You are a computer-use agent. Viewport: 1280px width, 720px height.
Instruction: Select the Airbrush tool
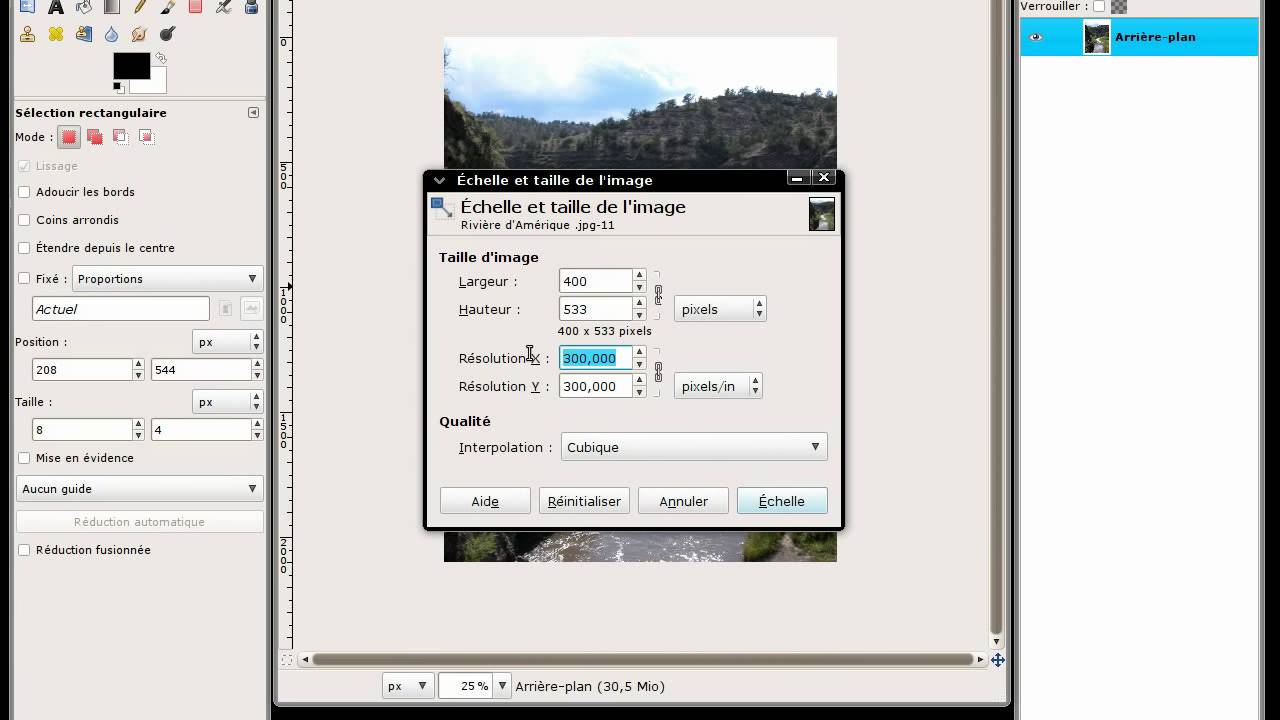(223, 6)
